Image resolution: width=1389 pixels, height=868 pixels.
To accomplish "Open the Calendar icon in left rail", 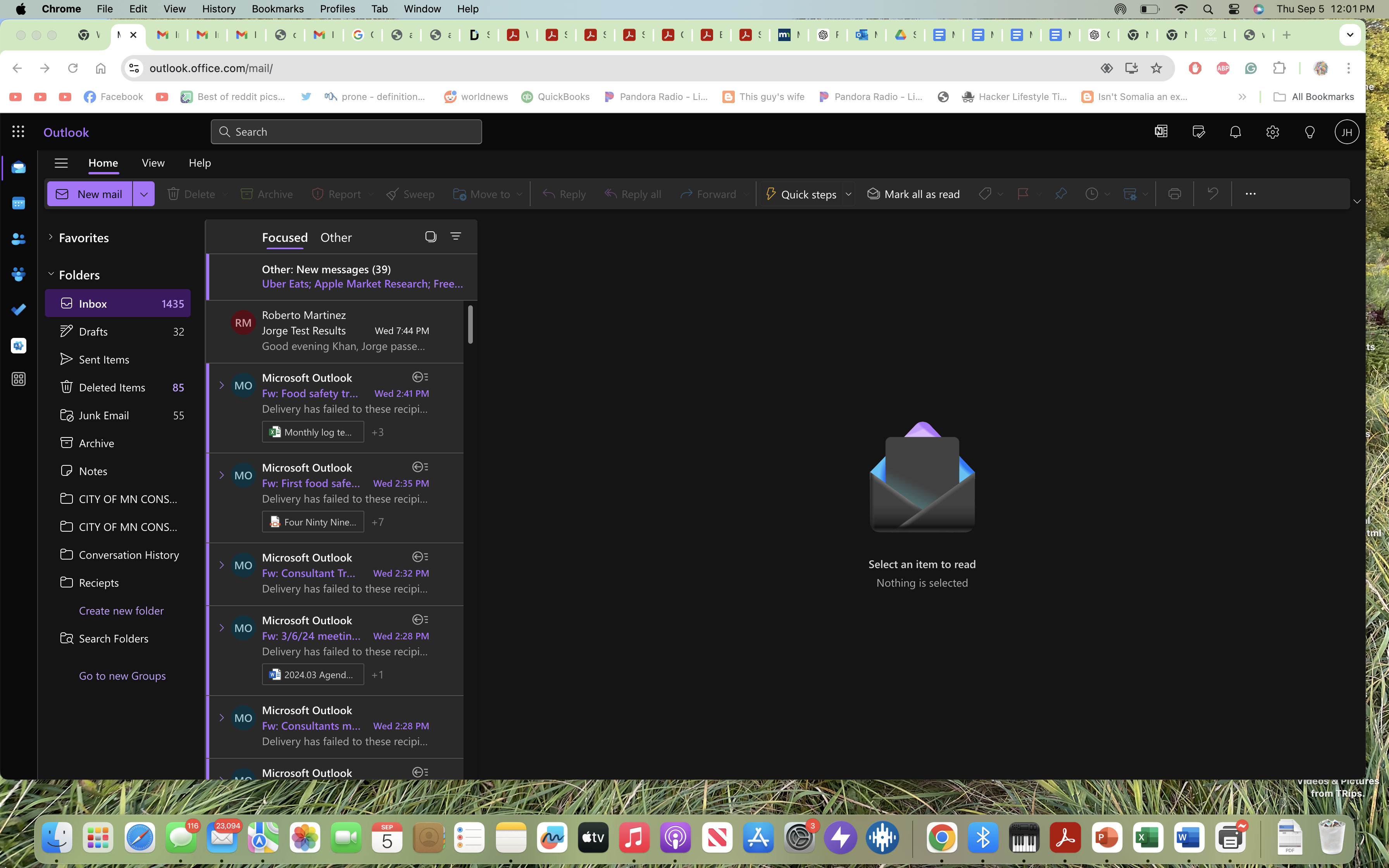I will tap(18, 203).
